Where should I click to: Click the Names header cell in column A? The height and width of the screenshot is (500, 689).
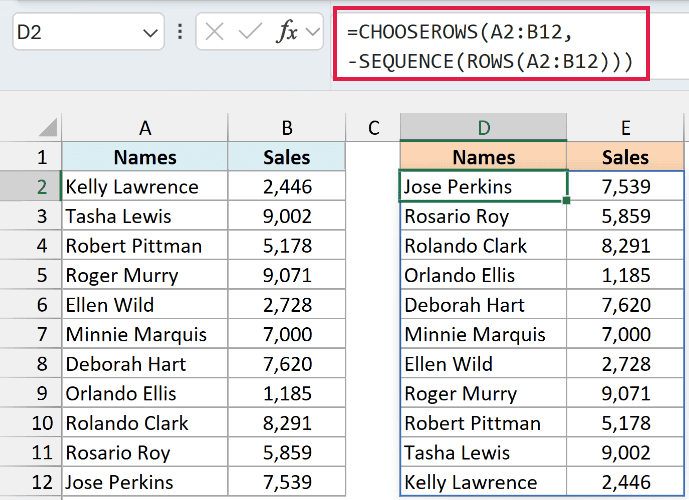pos(145,157)
